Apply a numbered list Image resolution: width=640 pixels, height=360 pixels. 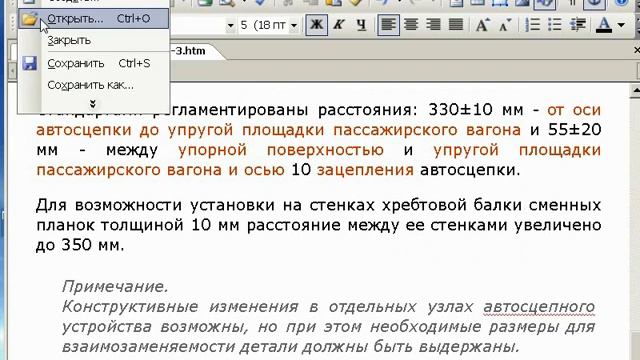(533, 25)
